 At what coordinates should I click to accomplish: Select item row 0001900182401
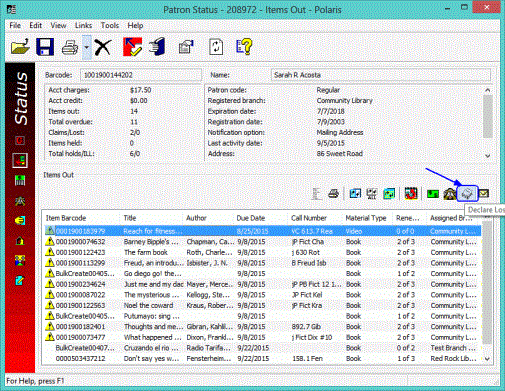click(263, 327)
